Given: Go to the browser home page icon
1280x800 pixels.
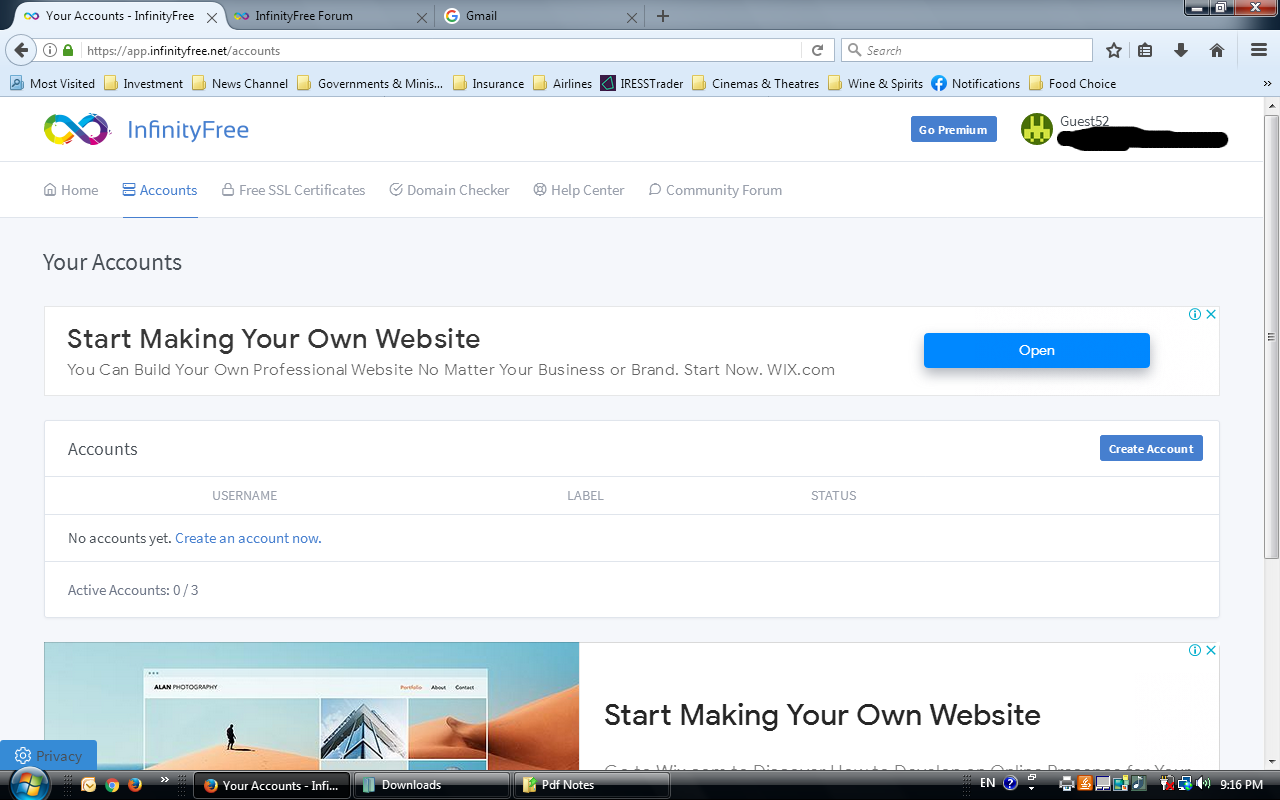Looking at the screenshot, I should pyautogui.click(x=1217, y=50).
